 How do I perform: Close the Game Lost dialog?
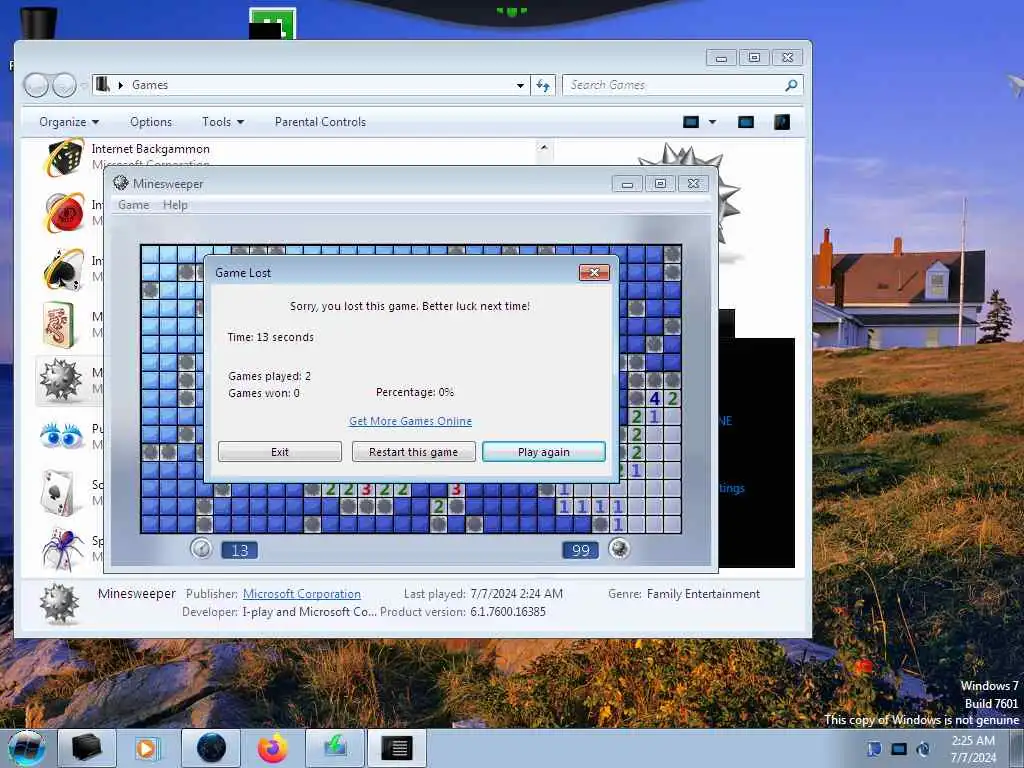[594, 272]
